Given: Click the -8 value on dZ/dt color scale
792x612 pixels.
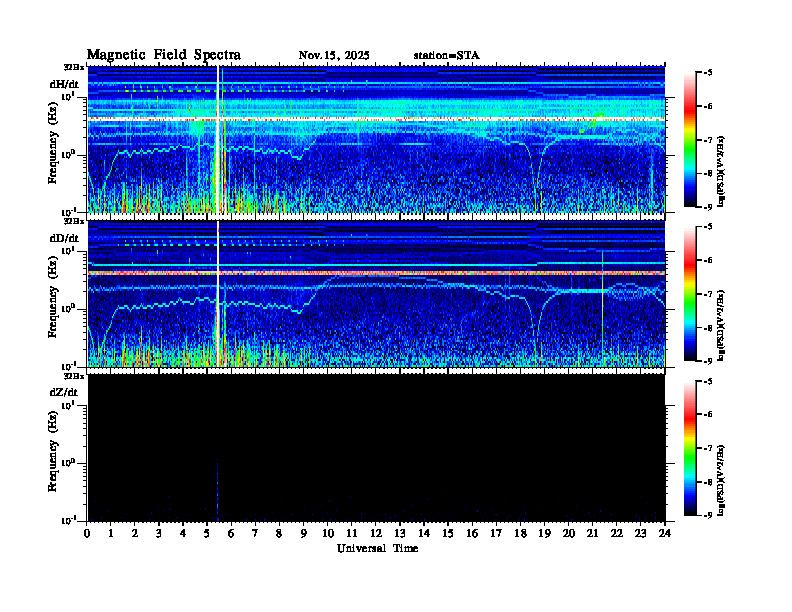Looking at the screenshot, I should tap(708, 482).
